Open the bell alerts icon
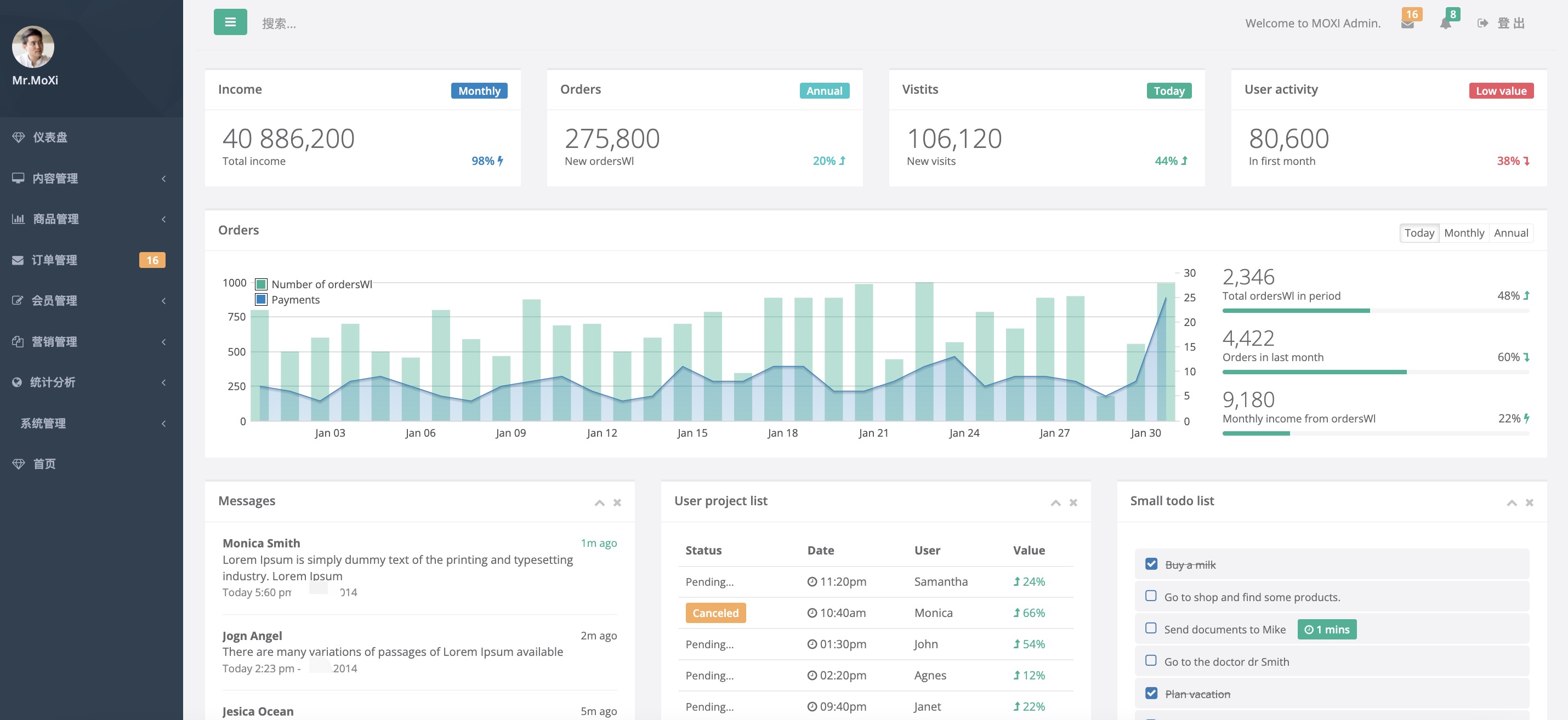 pyautogui.click(x=1445, y=24)
